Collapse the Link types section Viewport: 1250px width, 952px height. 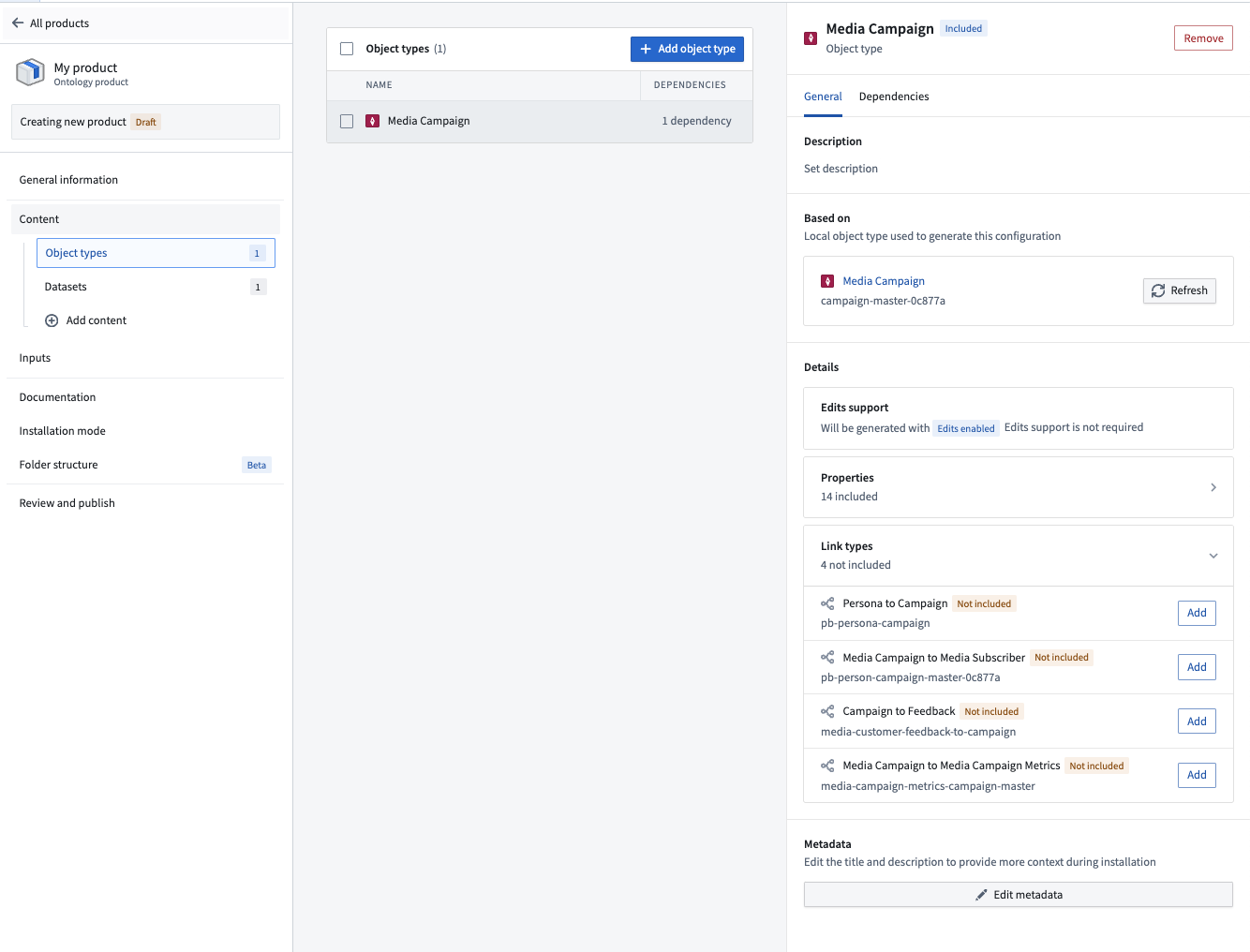click(1213, 556)
